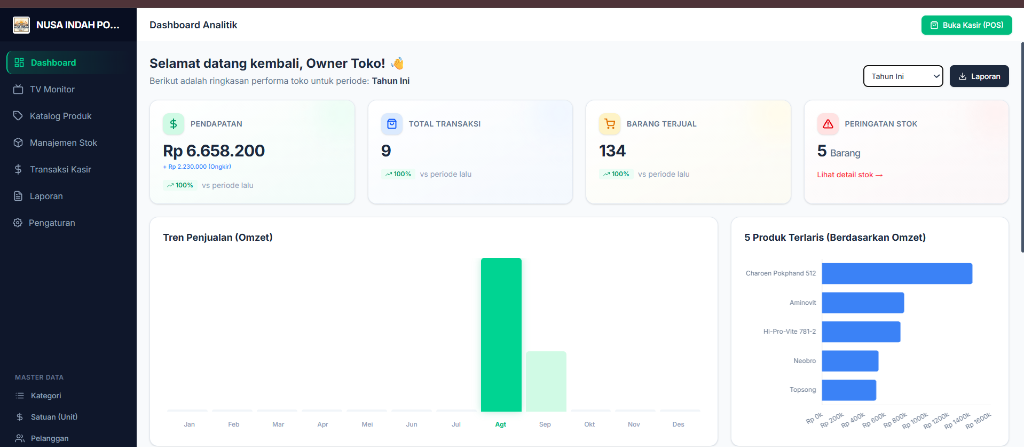Click the Pengaturan gear icon
The height and width of the screenshot is (447, 1024).
18,223
